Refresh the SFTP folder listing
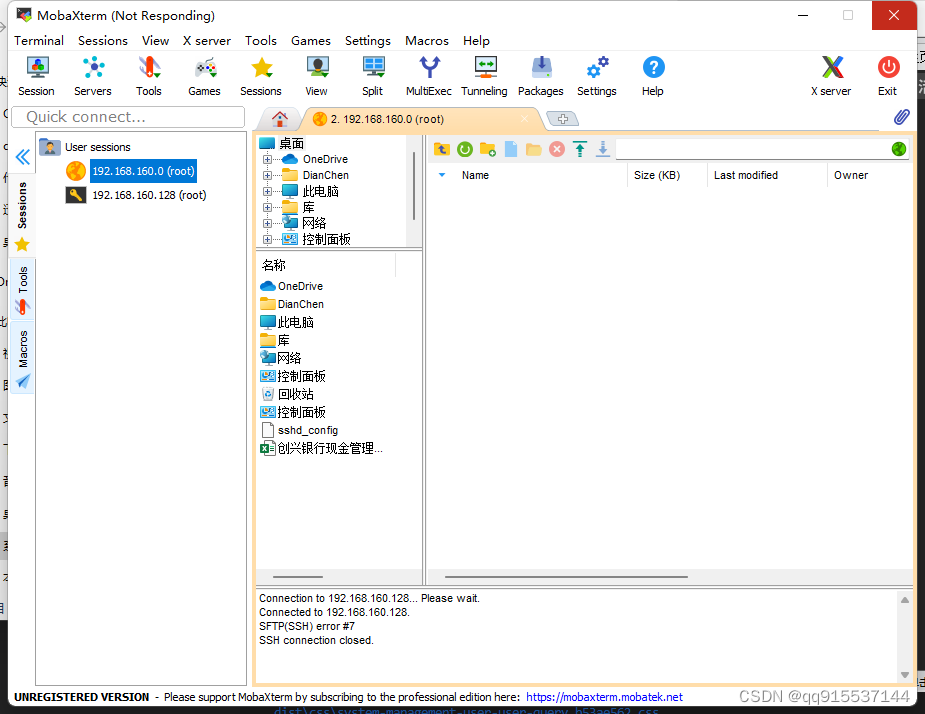Image resolution: width=925 pixels, height=714 pixels. (465, 149)
